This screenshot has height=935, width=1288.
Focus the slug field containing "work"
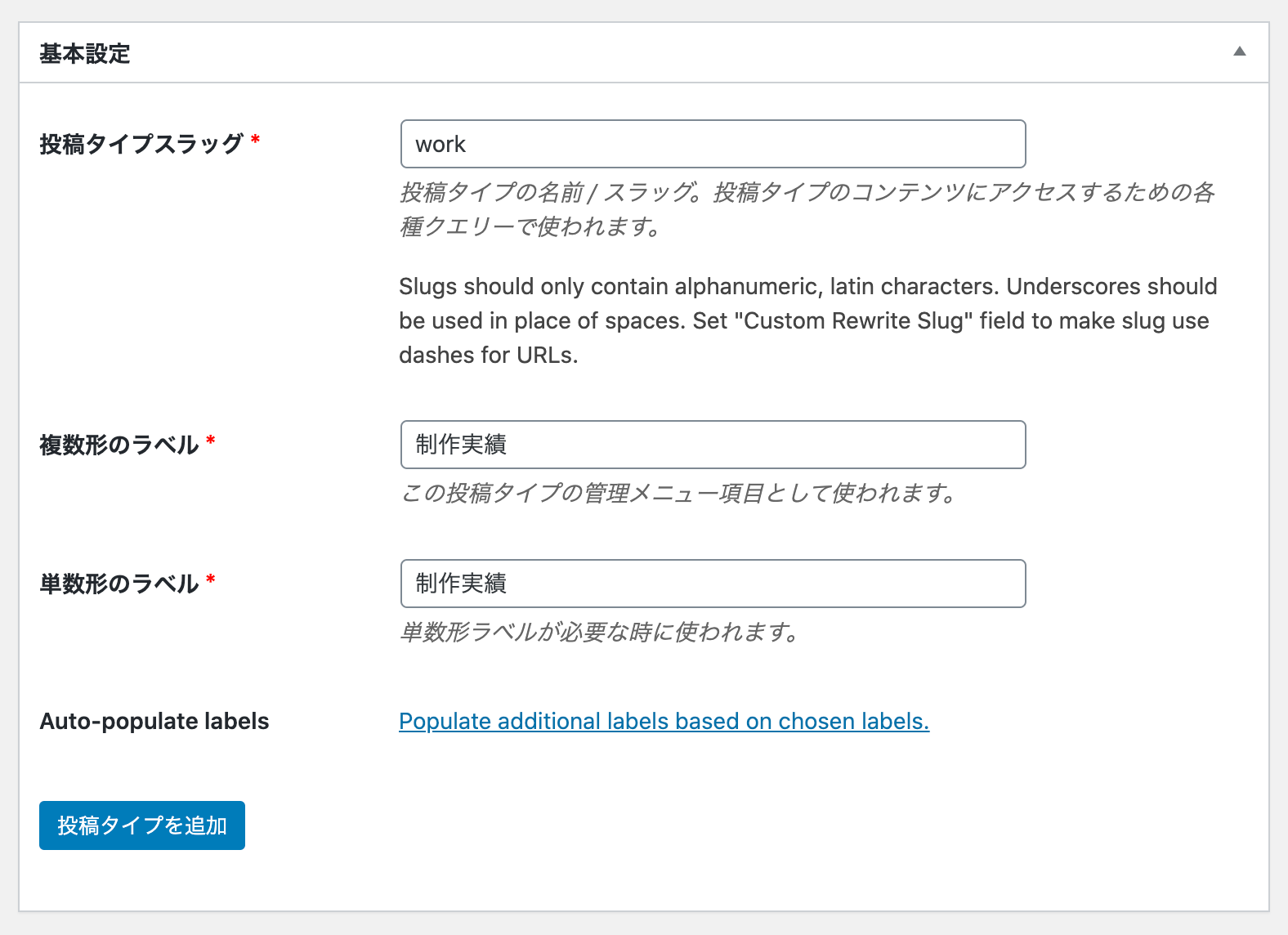coord(713,144)
